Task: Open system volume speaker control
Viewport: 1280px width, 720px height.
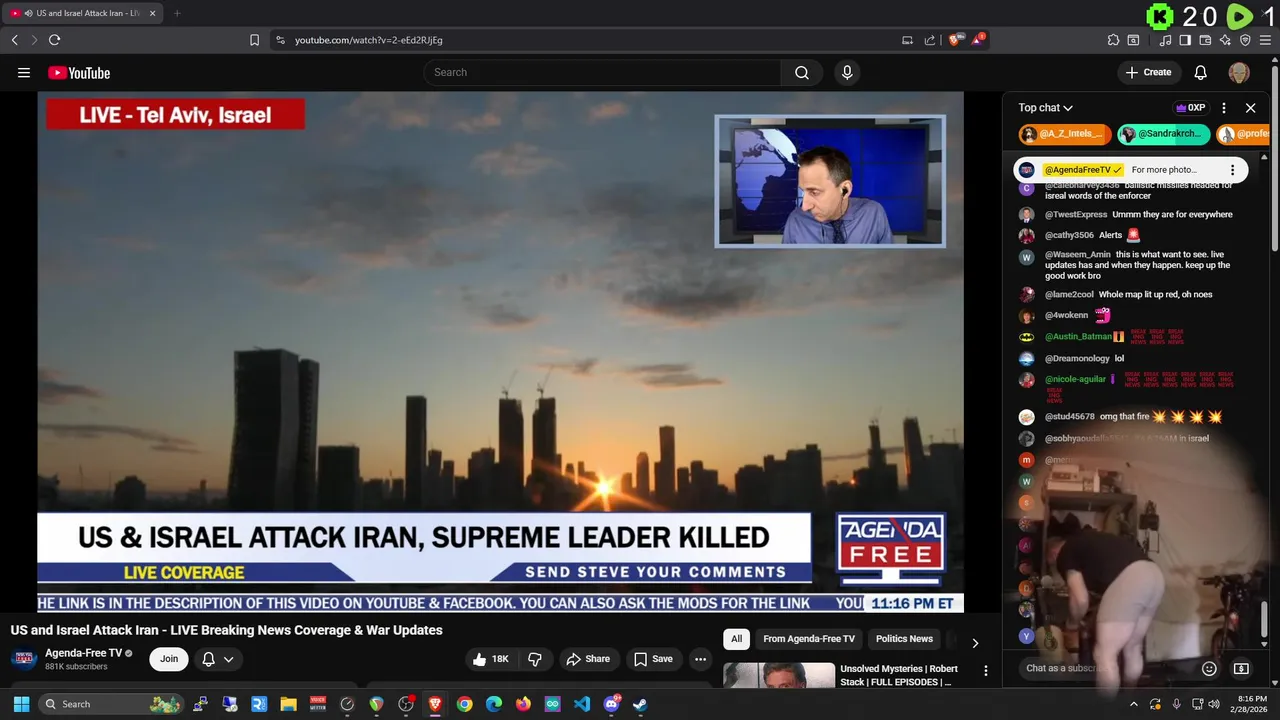Action: click(x=1213, y=704)
